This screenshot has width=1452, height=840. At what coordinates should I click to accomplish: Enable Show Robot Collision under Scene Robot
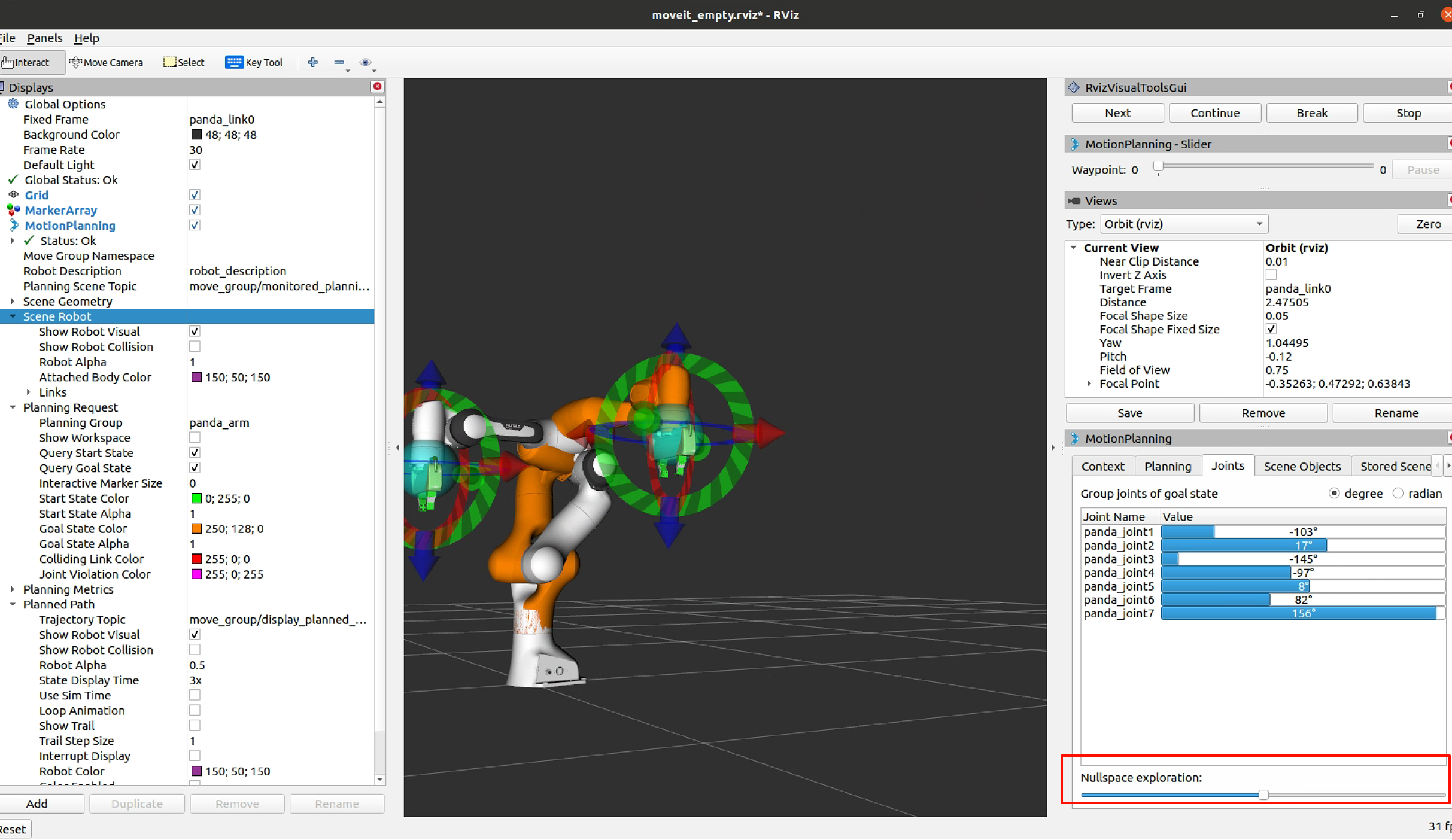tap(195, 347)
